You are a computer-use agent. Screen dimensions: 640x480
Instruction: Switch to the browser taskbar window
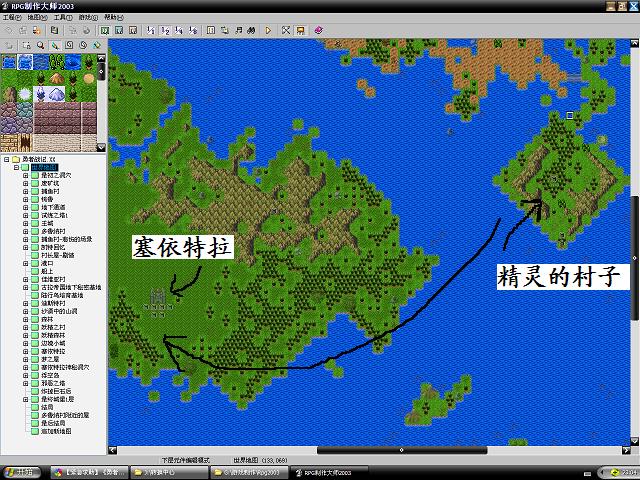pyautogui.click(x=89, y=472)
